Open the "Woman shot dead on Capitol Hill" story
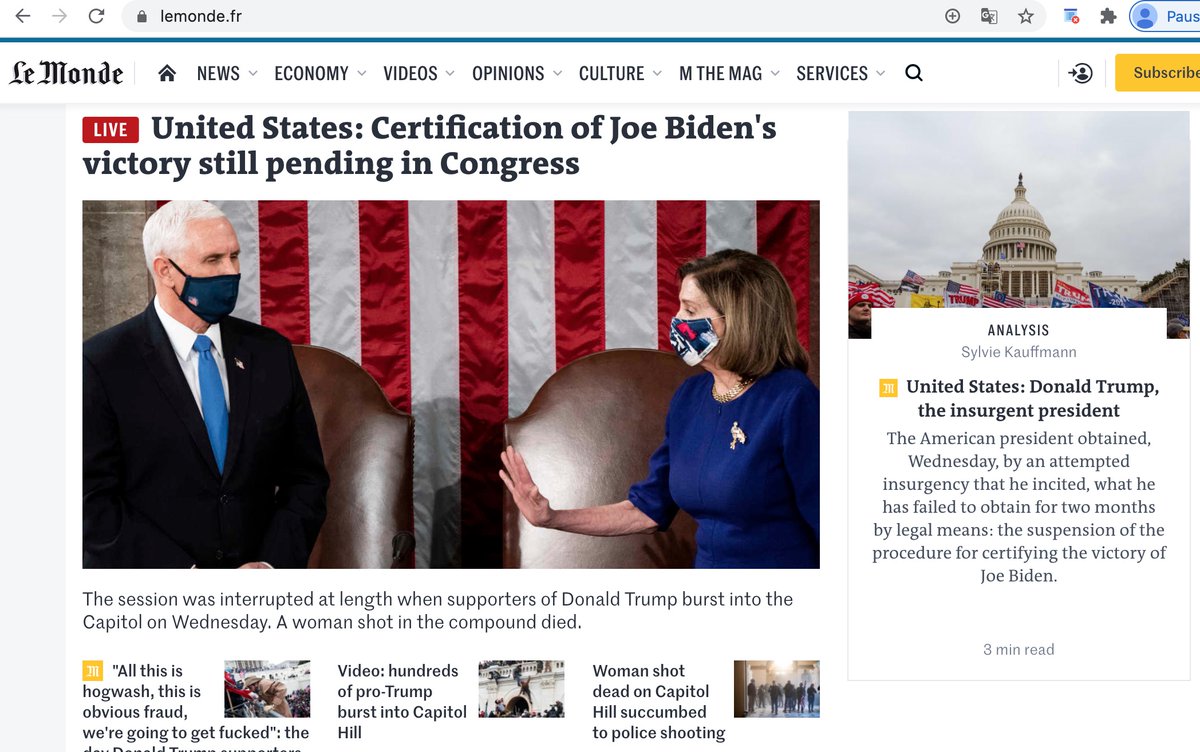Screen dimensions: 1200x752 pyautogui.click(x=659, y=701)
